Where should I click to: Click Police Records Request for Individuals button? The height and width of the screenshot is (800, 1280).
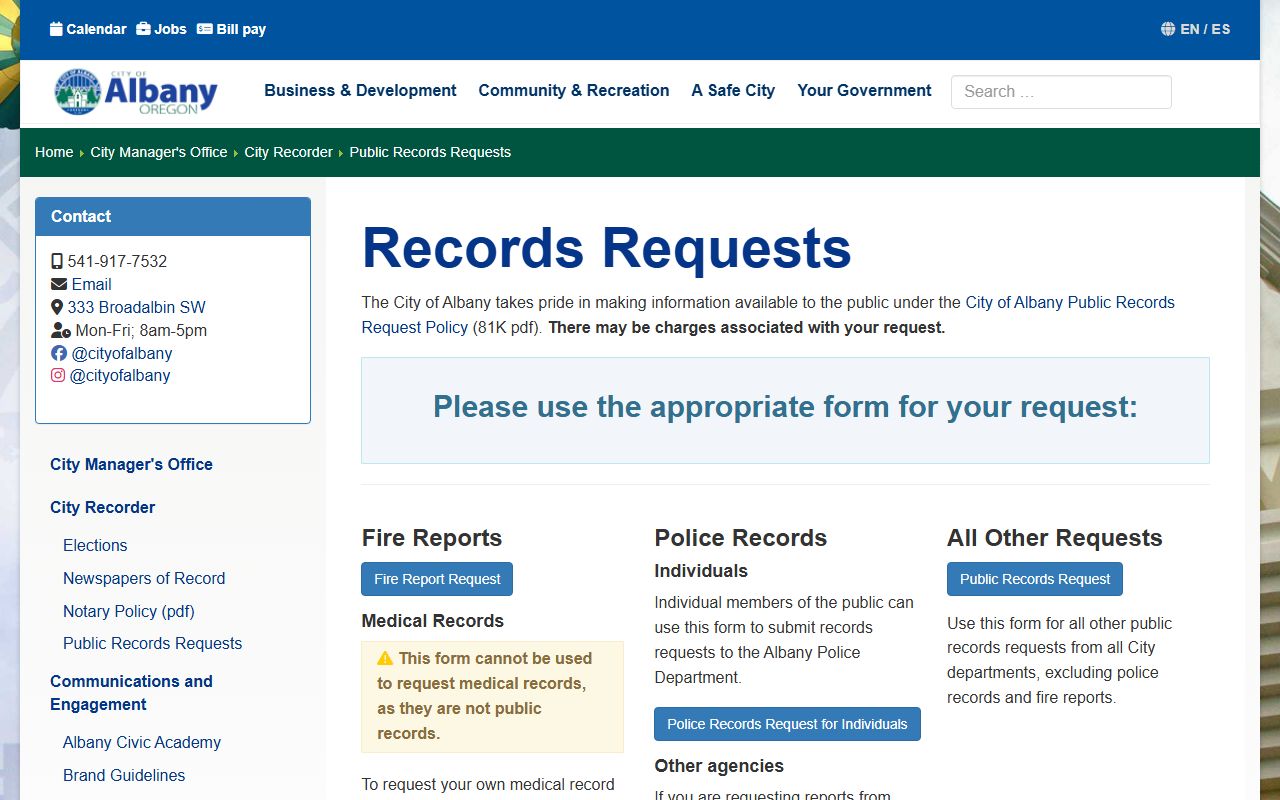pyautogui.click(x=787, y=724)
